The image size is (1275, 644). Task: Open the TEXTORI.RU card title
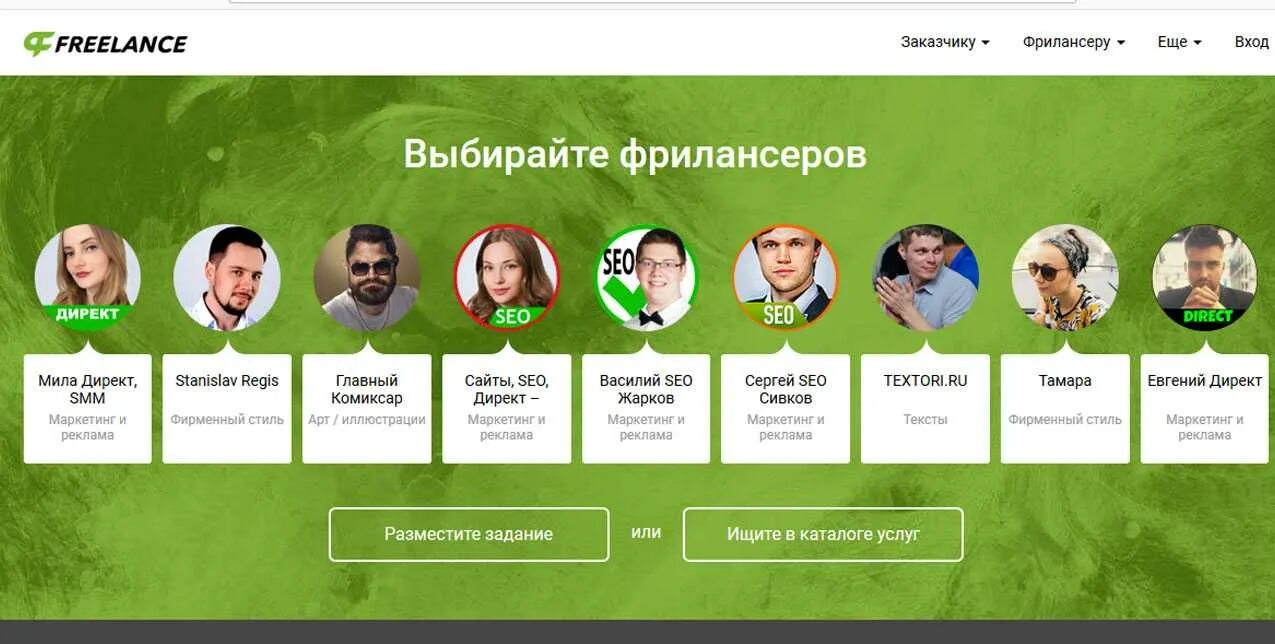pyautogui.click(x=925, y=381)
